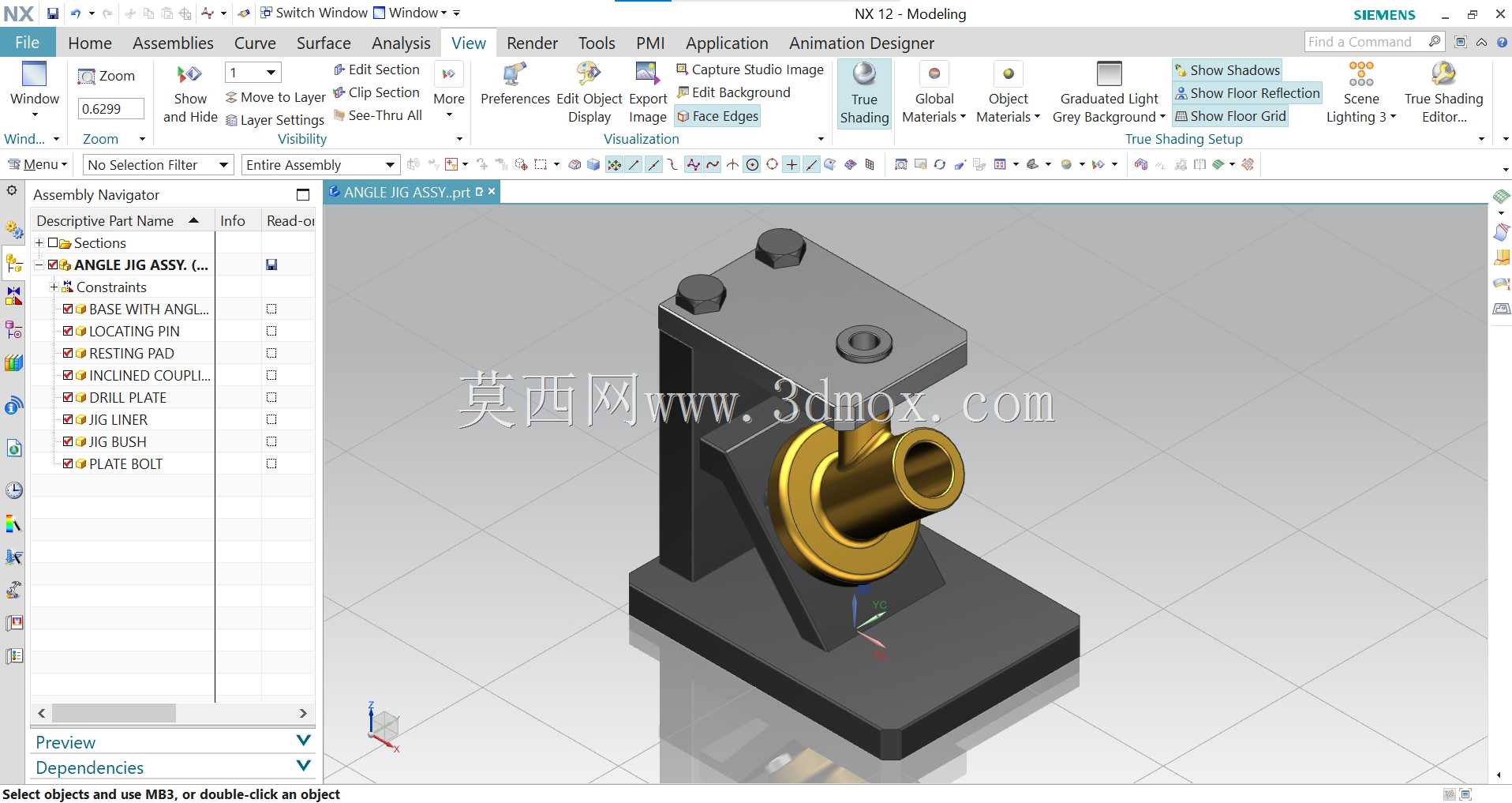Open the Animation Designer tab
The image size is (1512, 803).
(x=861, y=43)
